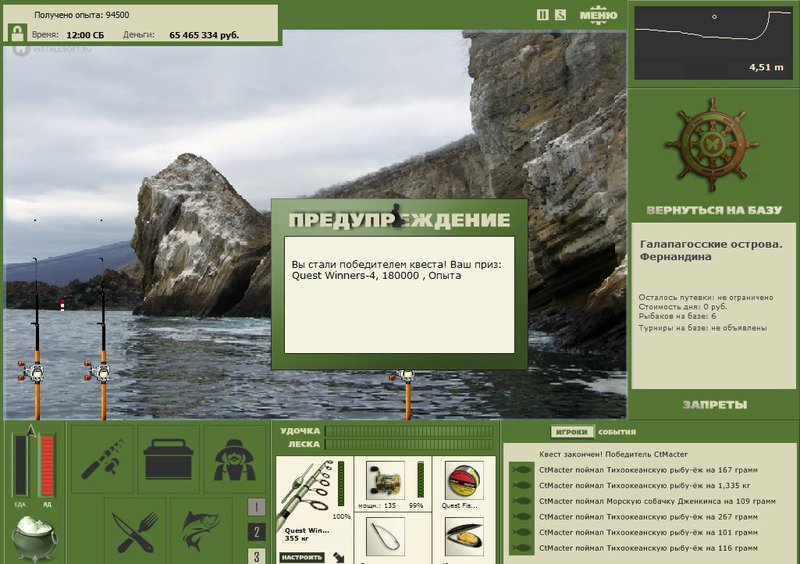Screen dimensions: 800x564
Task: Open the МЕНЮ menu
Action: click(x=598, y=14)
